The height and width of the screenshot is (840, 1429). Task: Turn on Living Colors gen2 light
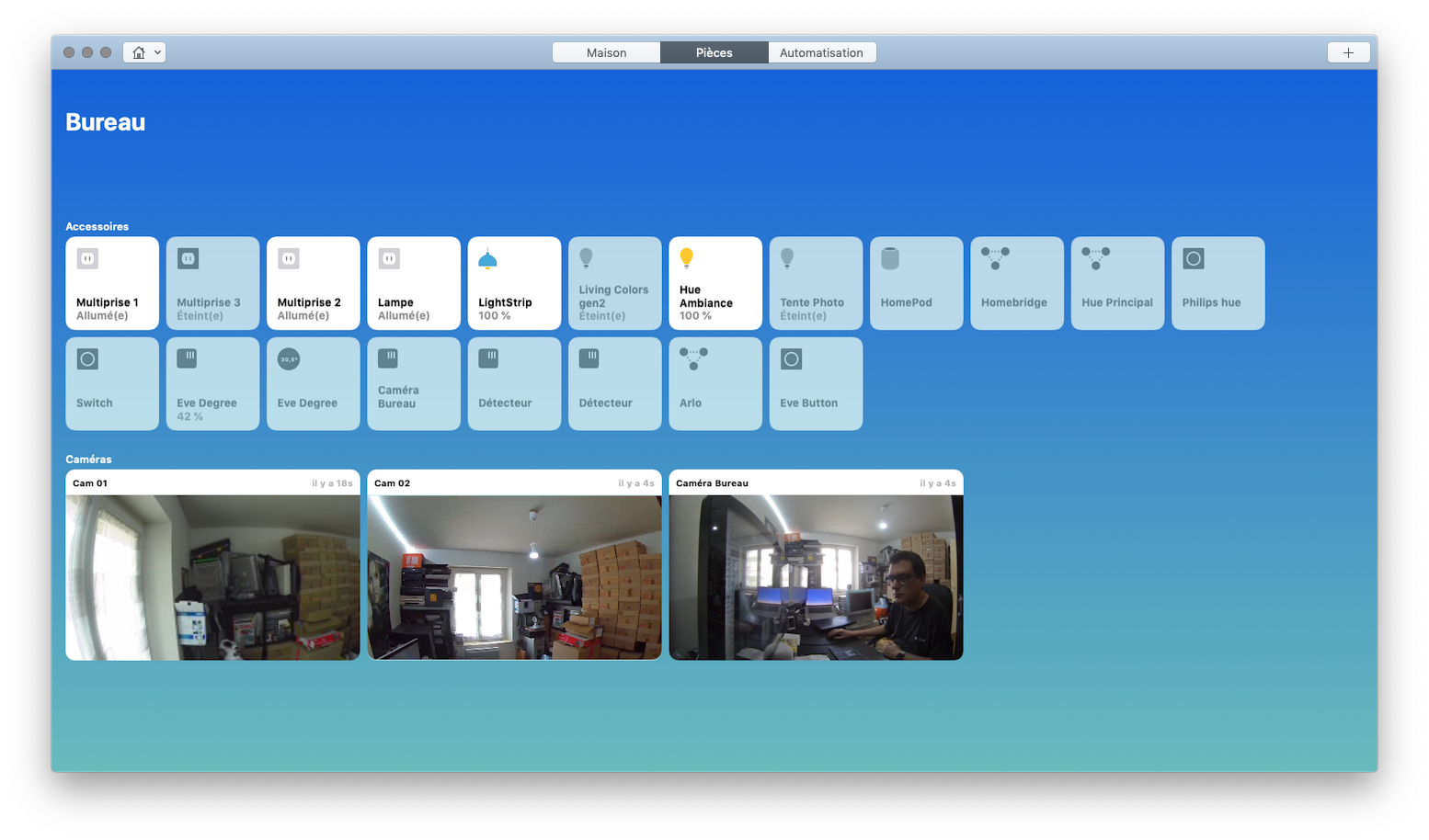coord(615,283)
